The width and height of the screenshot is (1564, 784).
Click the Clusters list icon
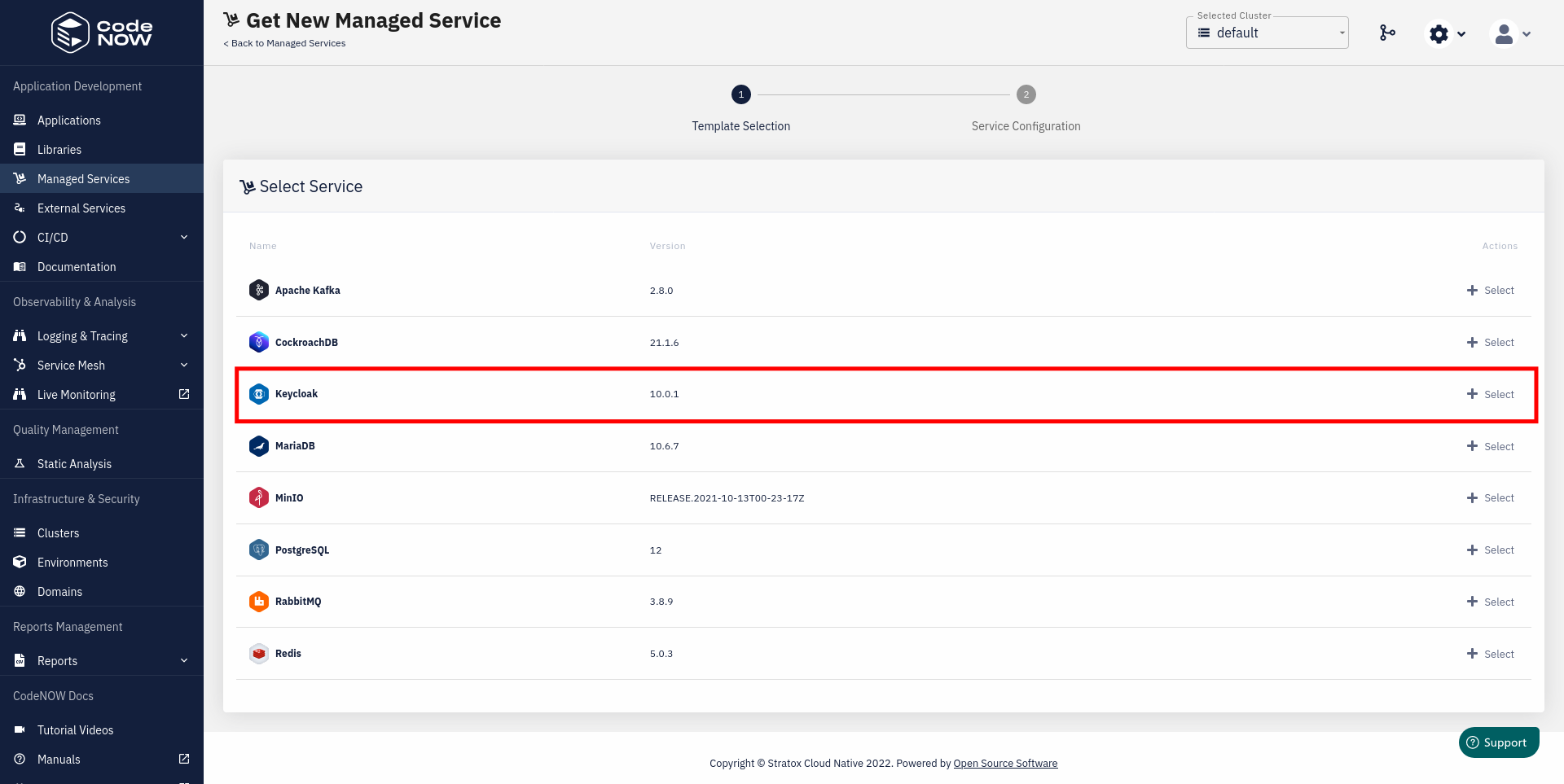click(20, 533)
